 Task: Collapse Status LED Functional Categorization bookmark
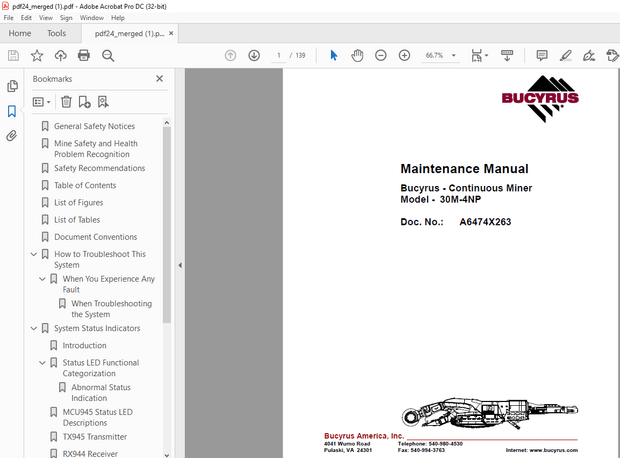pos(42,363)
